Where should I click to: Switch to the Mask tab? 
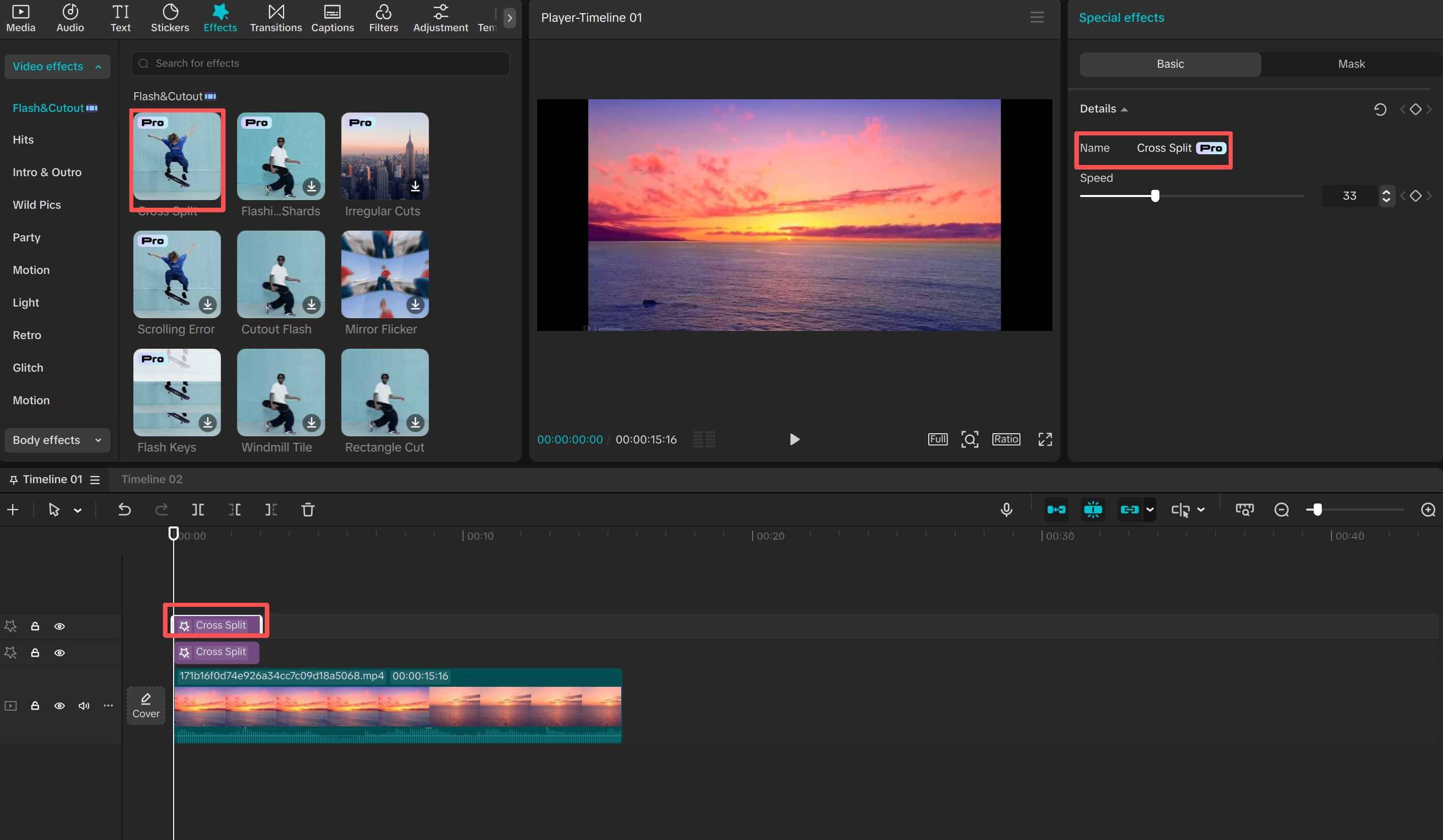[x=1351, y=64]
